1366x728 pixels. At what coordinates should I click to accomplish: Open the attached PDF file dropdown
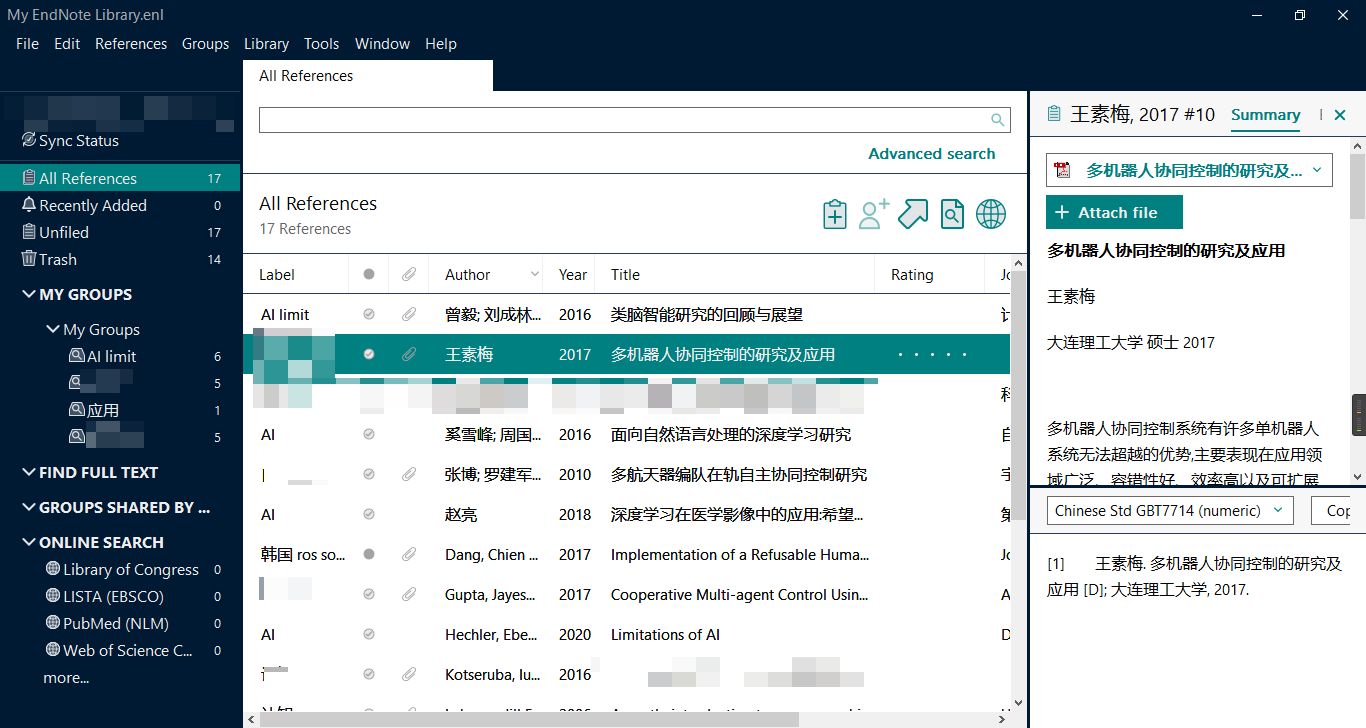click(x=1317, y=170)
